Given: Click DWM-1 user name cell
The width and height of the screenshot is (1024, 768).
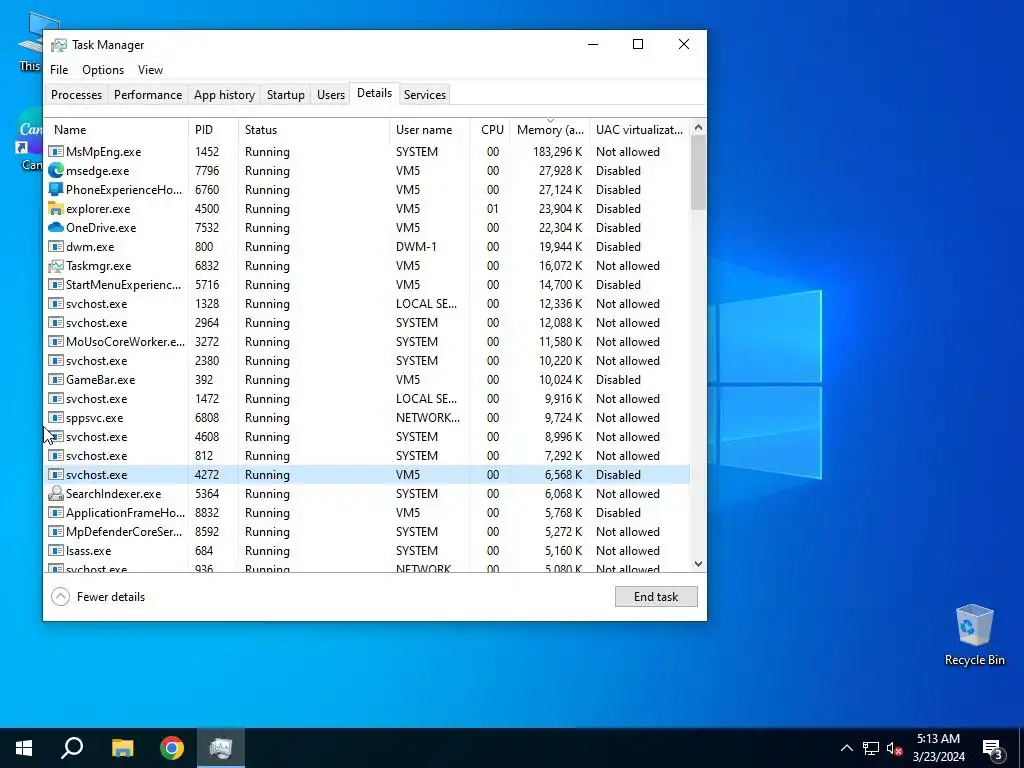Looking at the screenshot, I should click(416, 247).
